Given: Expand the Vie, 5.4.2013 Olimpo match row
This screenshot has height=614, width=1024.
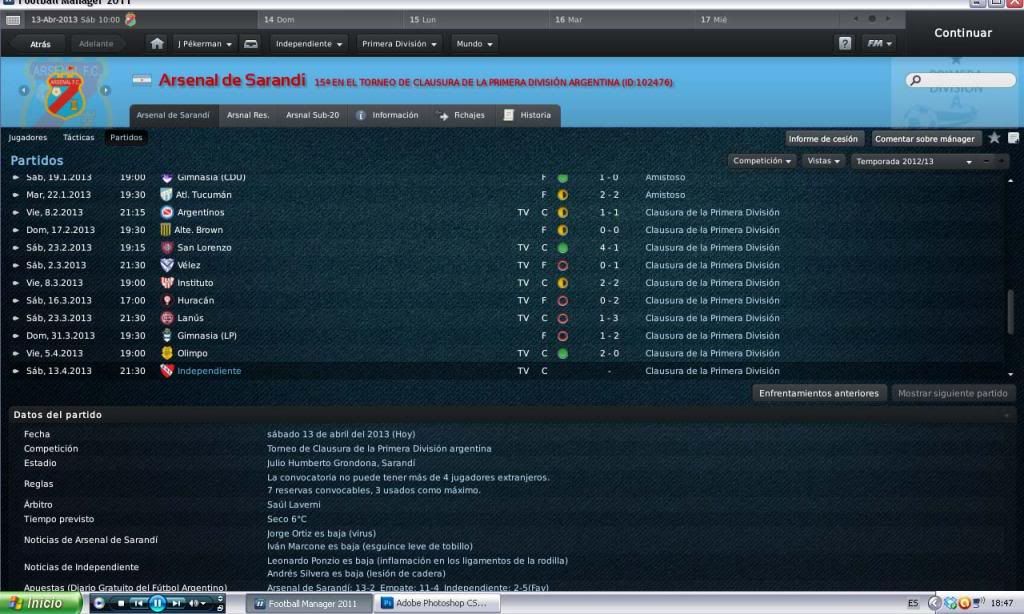Looking at the screenshot, I should click(x=16, y=353).
